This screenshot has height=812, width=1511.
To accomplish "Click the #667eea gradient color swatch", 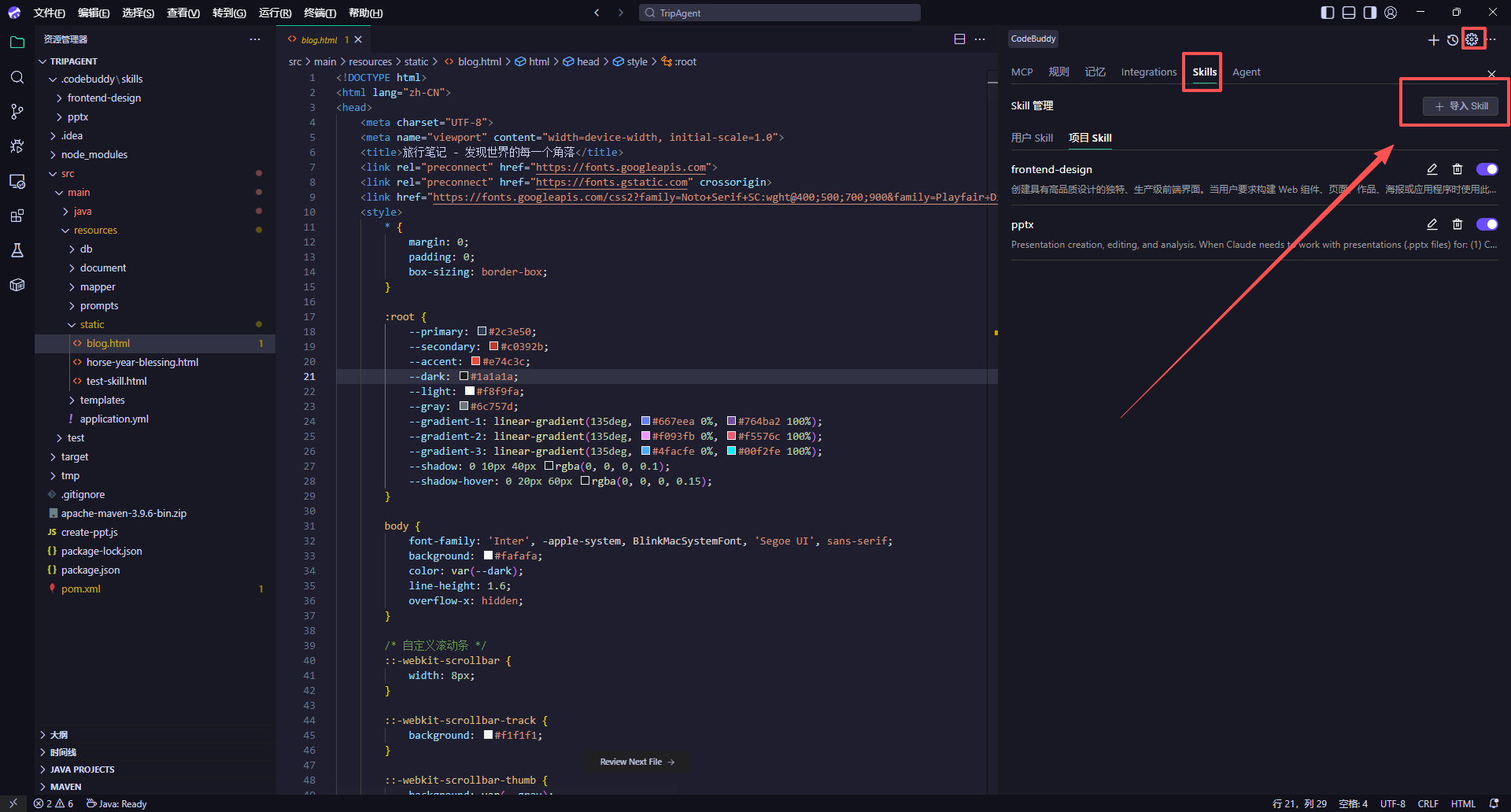I will tap(645, 422).
